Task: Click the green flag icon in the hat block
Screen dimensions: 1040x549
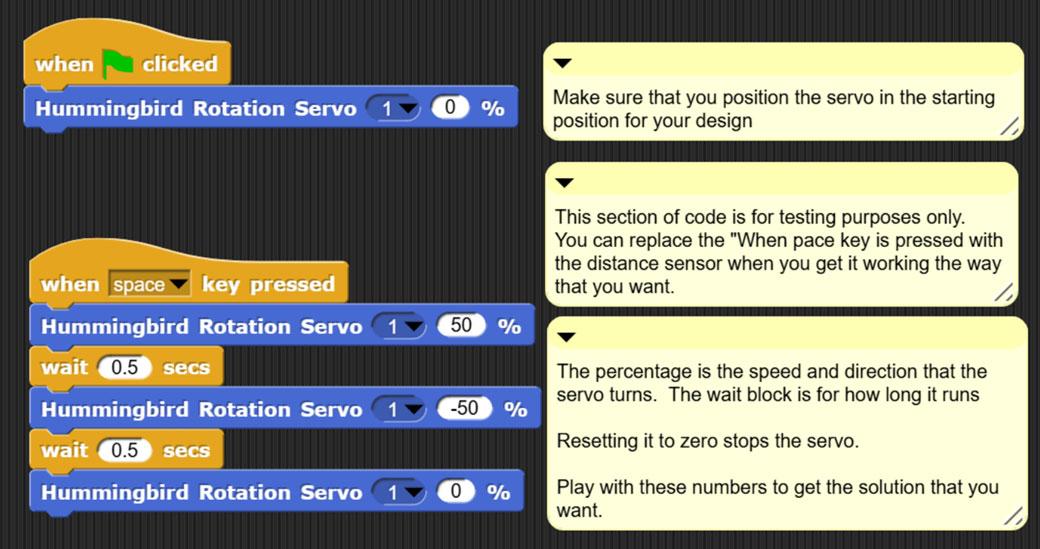Action: [118, 64]
